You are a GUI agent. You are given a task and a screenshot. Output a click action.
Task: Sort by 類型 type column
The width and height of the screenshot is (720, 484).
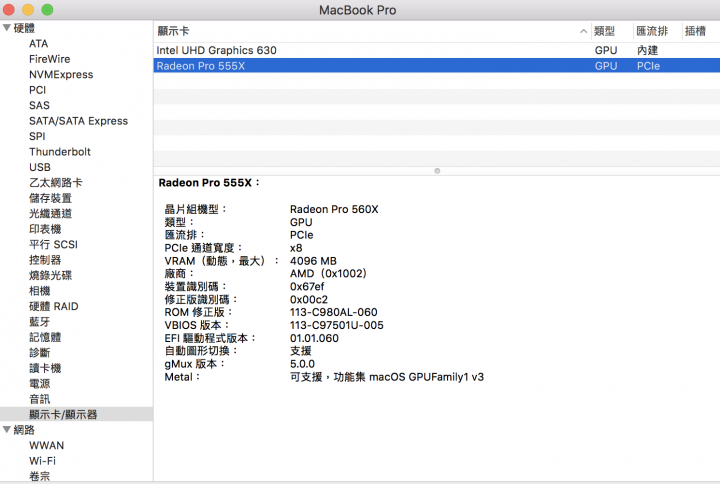coord(604,31)
